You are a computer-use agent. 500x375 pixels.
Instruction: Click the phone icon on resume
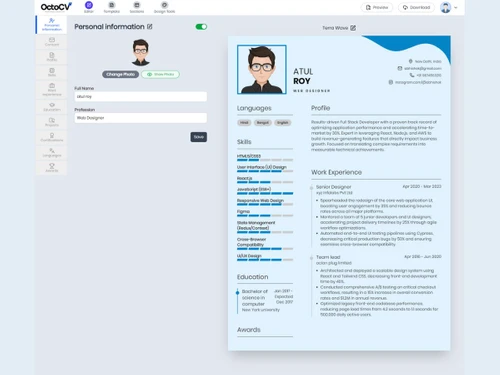(412, 75)
